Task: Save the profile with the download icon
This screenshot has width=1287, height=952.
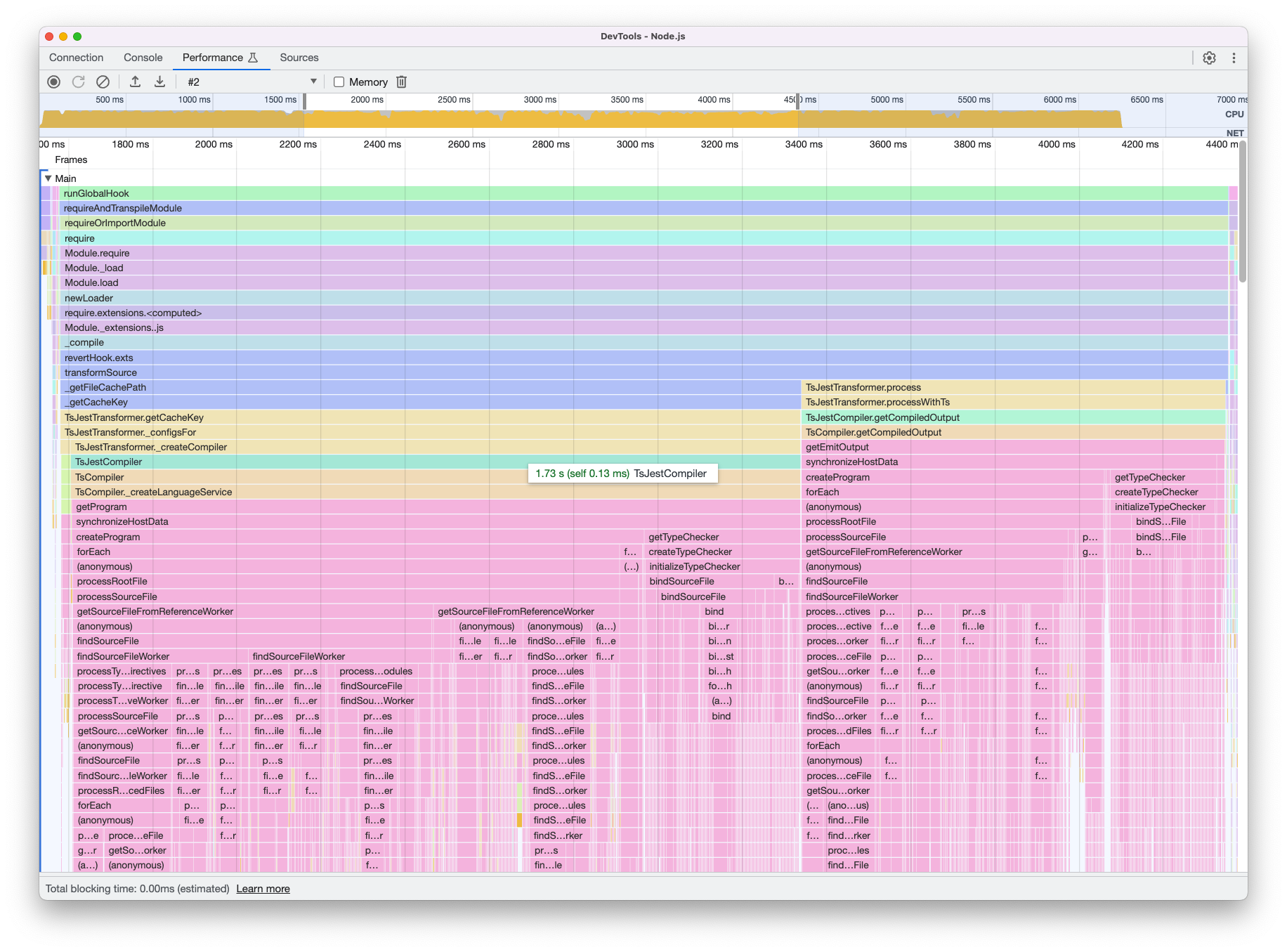Action: 159,81
